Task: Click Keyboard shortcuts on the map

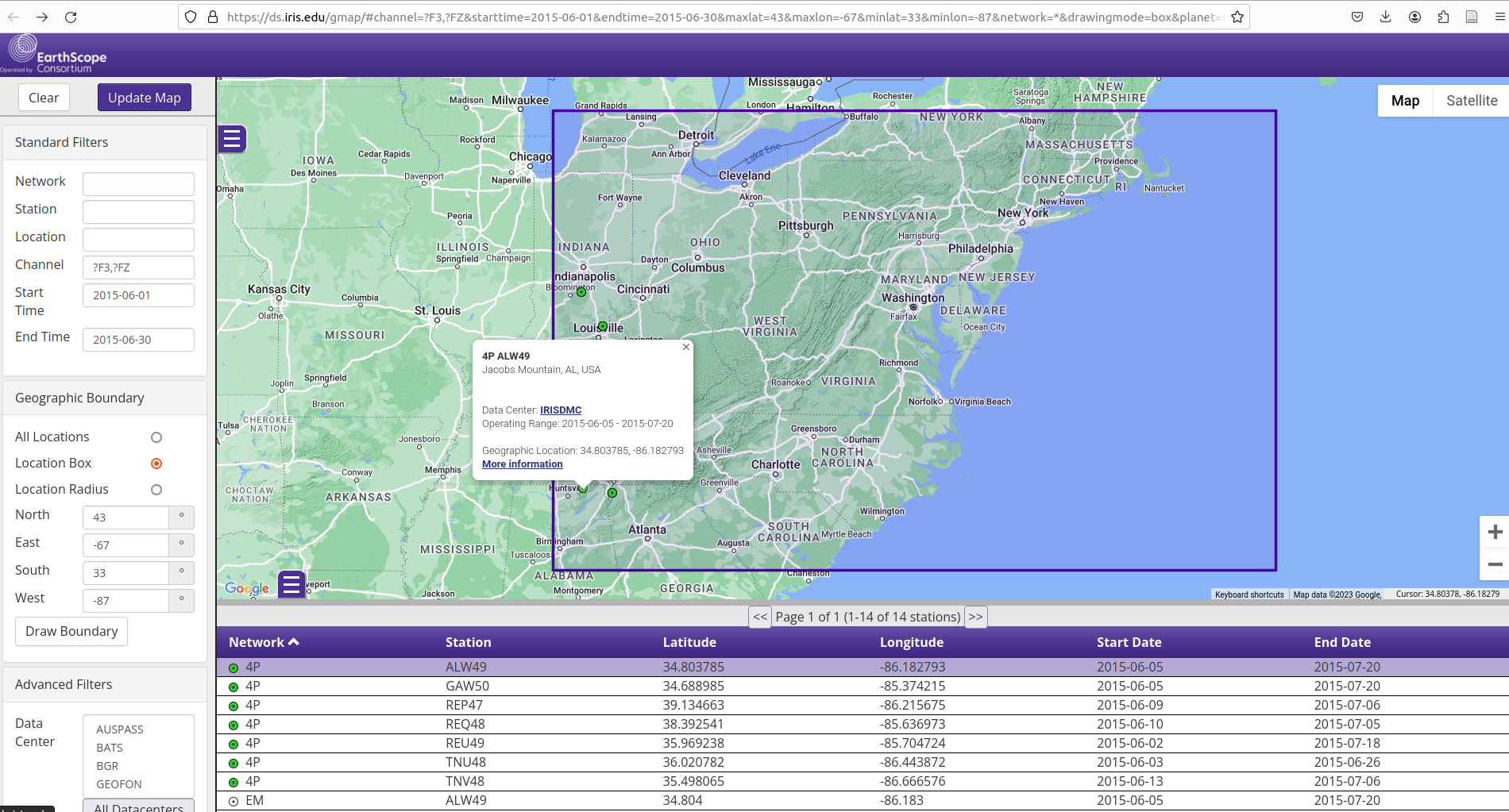Action: (1249, 595)
